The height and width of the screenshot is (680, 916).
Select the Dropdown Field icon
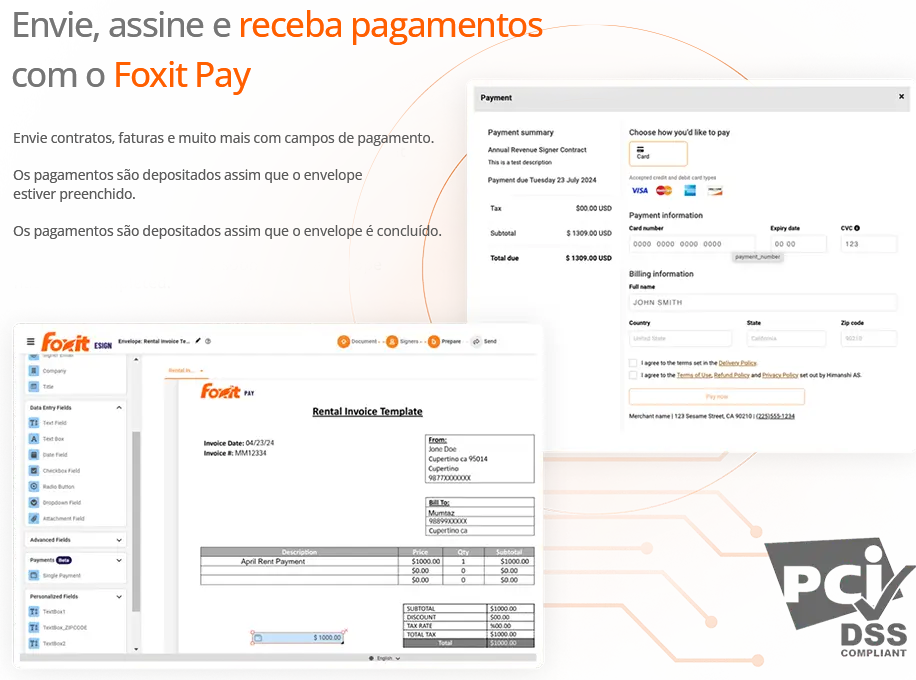coord(34,502)
